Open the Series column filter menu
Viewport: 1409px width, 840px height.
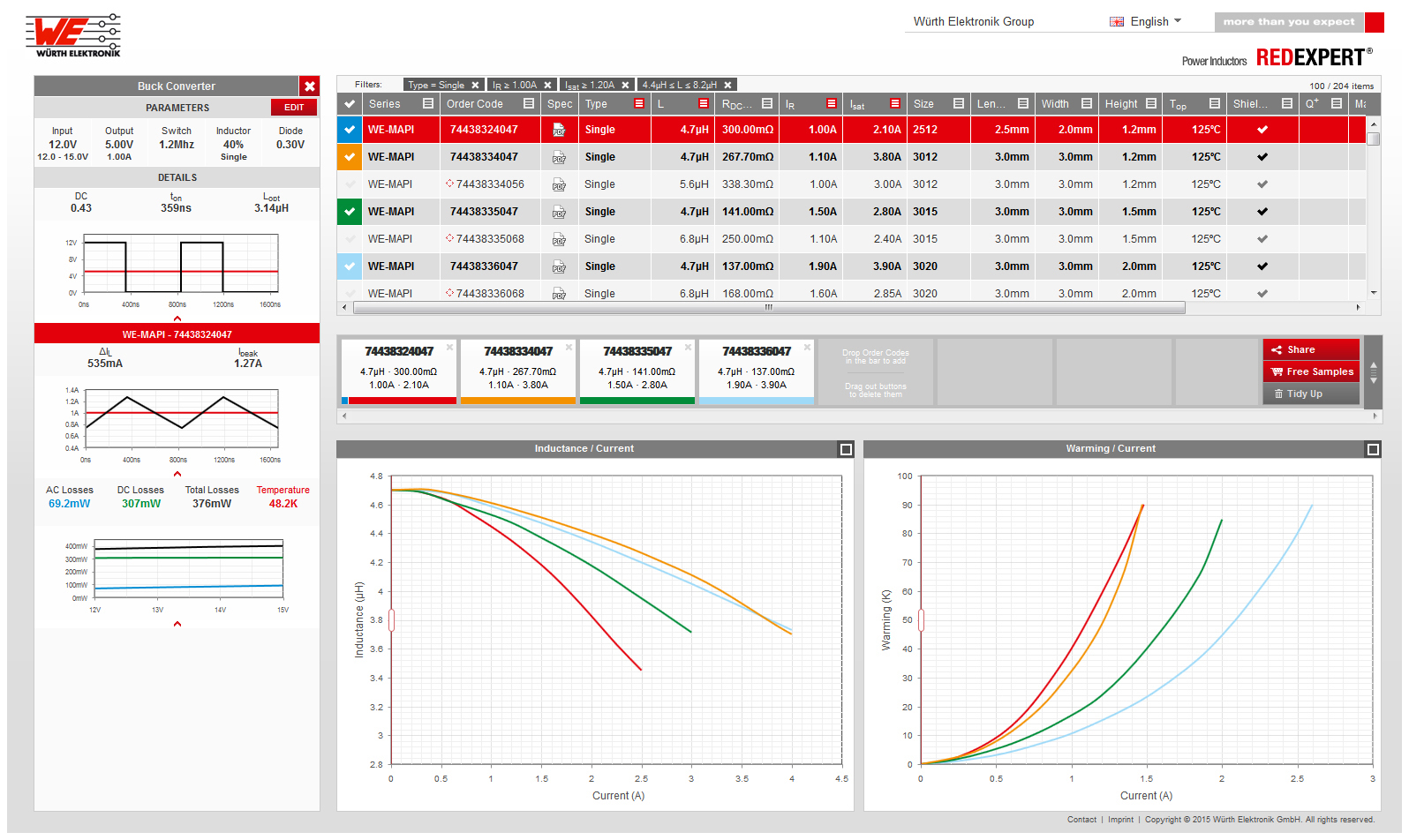[x=428, y=104]
